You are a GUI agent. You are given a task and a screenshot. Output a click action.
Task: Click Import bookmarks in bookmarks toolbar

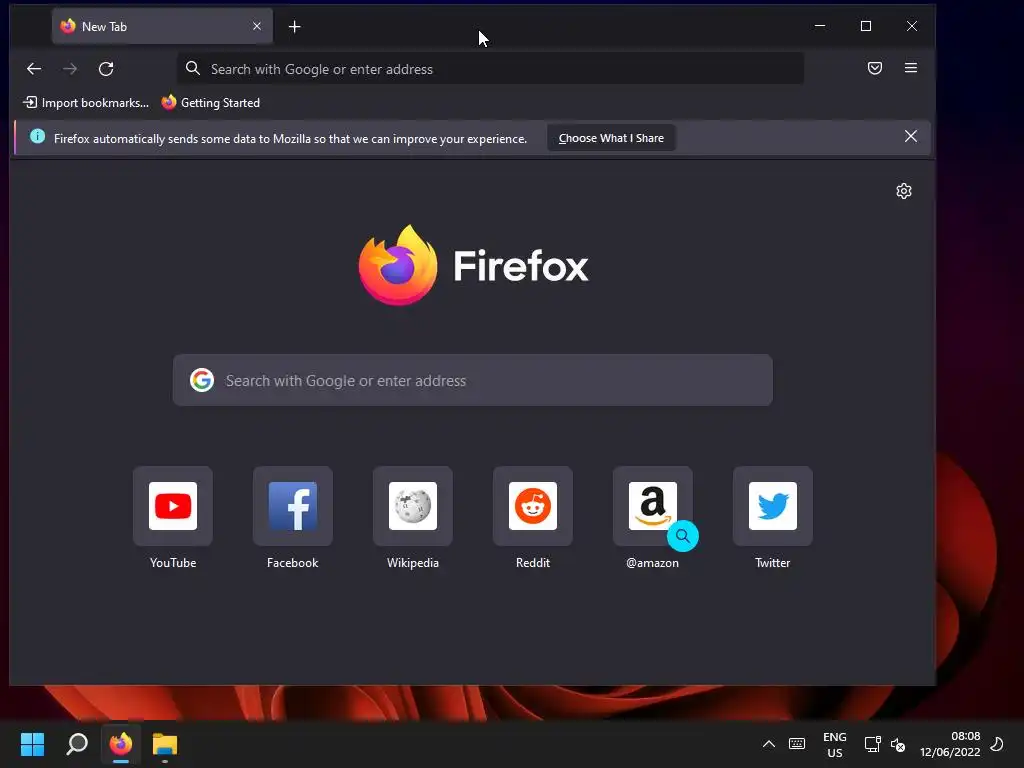[86, 103]
